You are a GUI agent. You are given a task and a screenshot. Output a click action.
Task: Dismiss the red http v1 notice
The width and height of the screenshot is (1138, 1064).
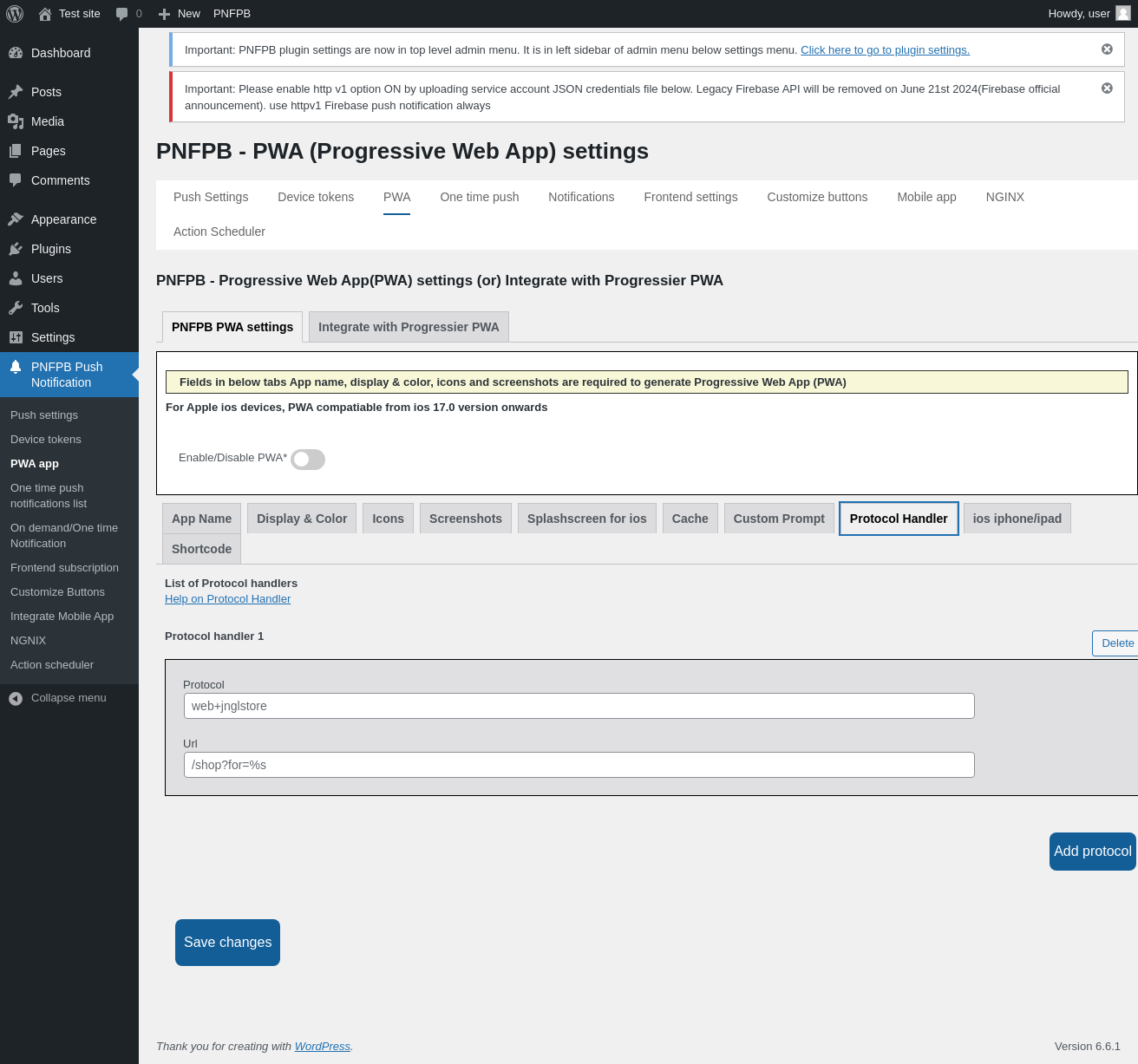tap(1107, 88)
